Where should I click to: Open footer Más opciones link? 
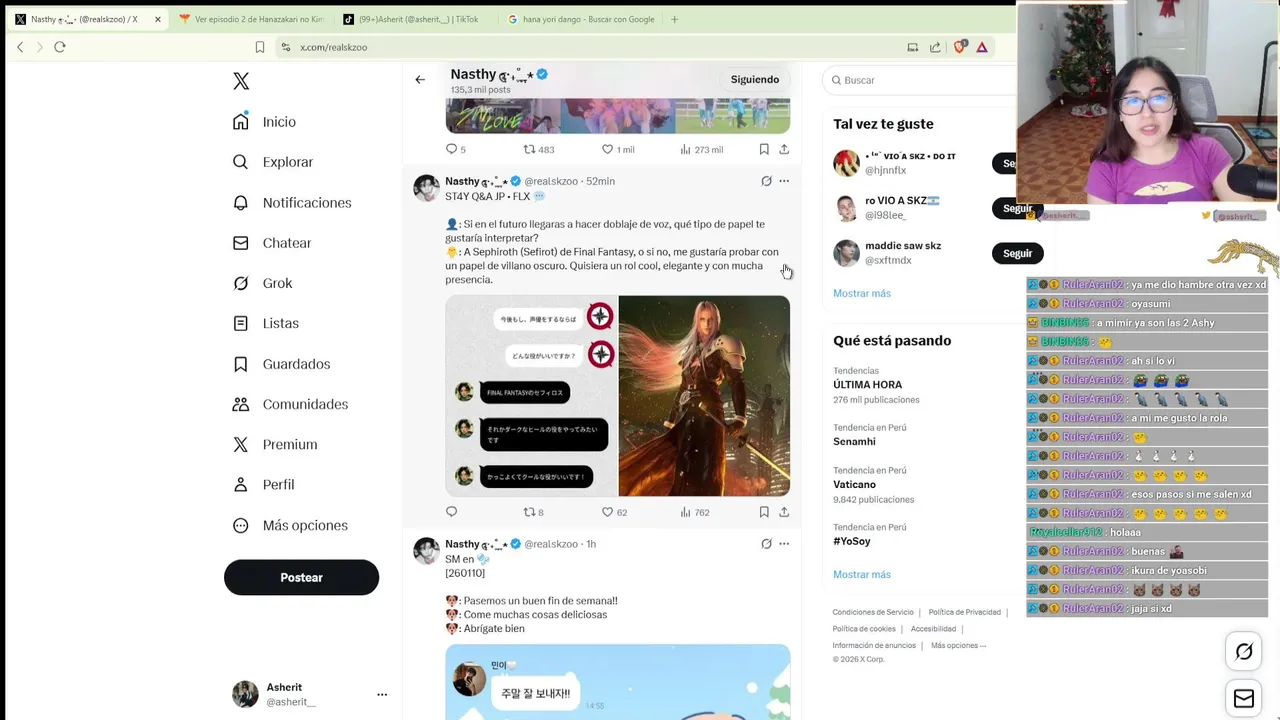coord(958,646)
